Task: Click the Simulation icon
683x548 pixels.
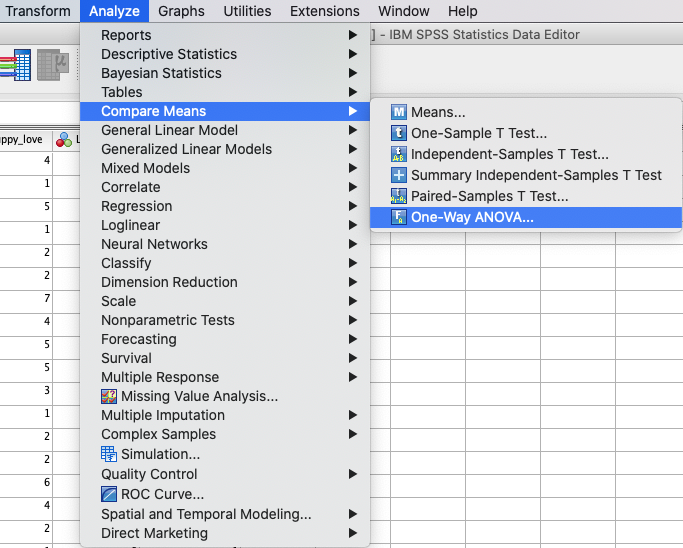Action: pos(109,454)
